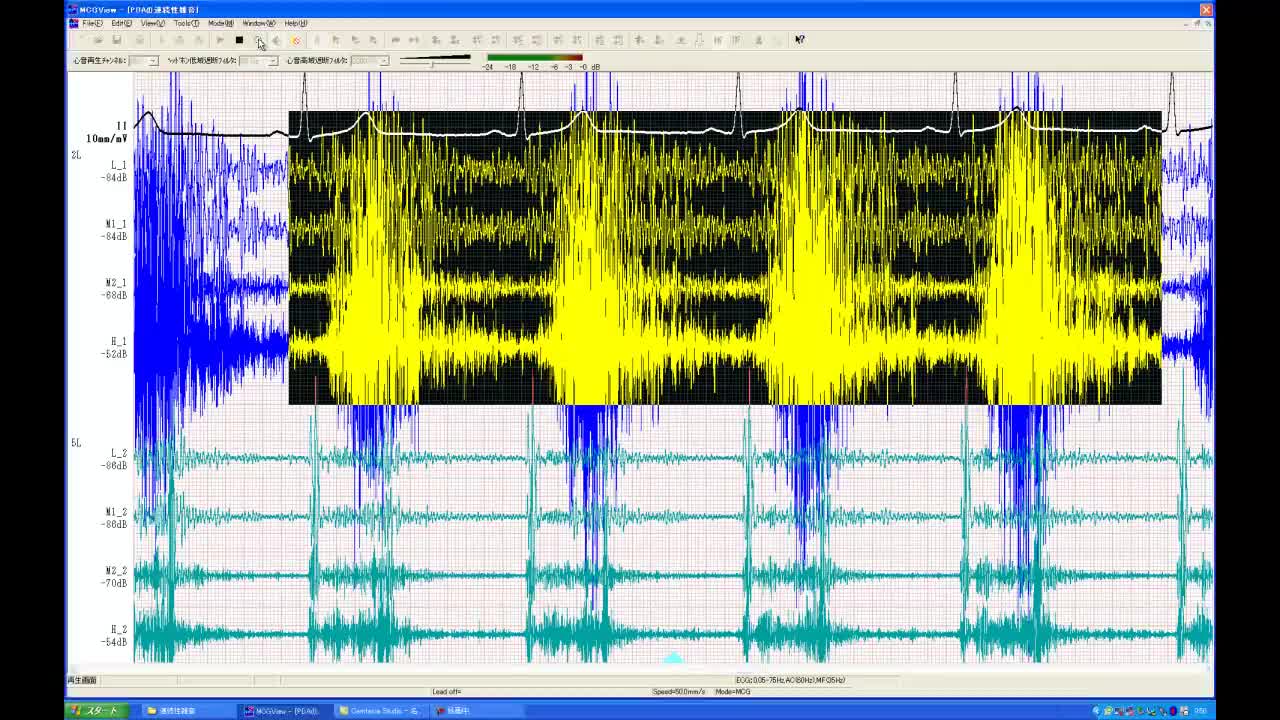The height and width of the screenshot is (720, 1280).
Task: Click the speaker icon beside the orange icon
Action: pos(277,40)
